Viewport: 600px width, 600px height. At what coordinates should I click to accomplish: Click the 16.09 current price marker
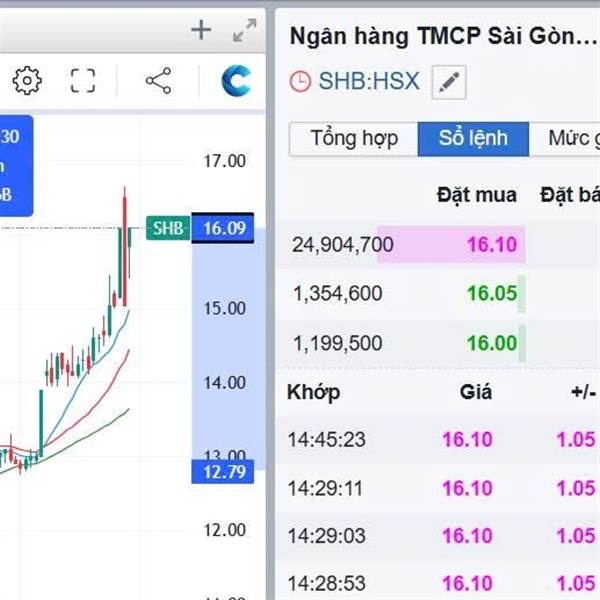223,228
